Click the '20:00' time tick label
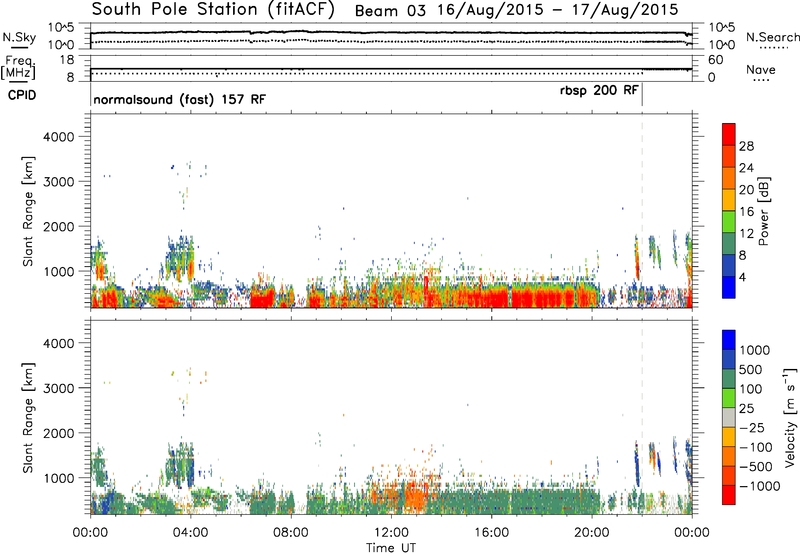The height and width of the screenshot is (554, 800). [591, 533]
